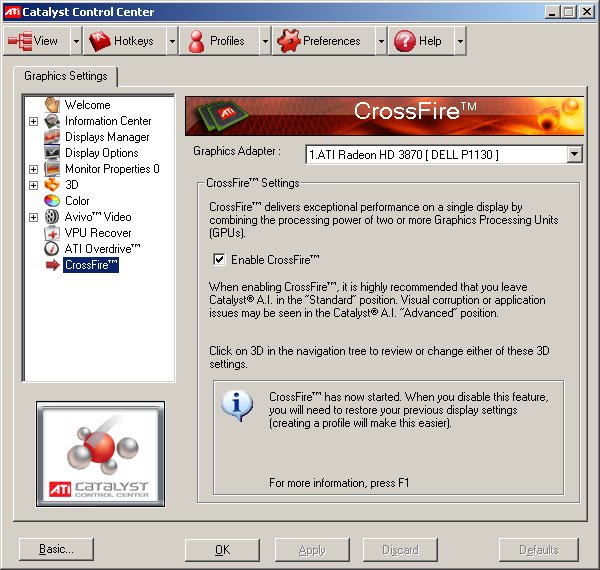Open the Hotkeys menu label
The height and width of the screenshot is (570, 600).
pyautogui.click(x=134, y=41)
